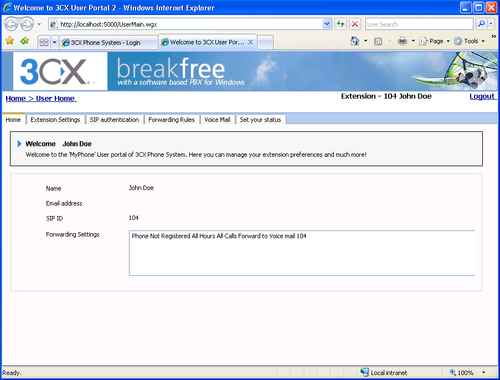
Task: Open the Set your status tab
Action: [x=260, y=120]
